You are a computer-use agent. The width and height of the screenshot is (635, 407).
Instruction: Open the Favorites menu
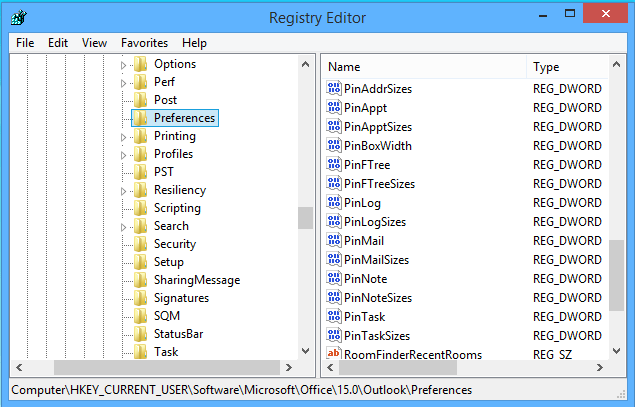(144, 43)
